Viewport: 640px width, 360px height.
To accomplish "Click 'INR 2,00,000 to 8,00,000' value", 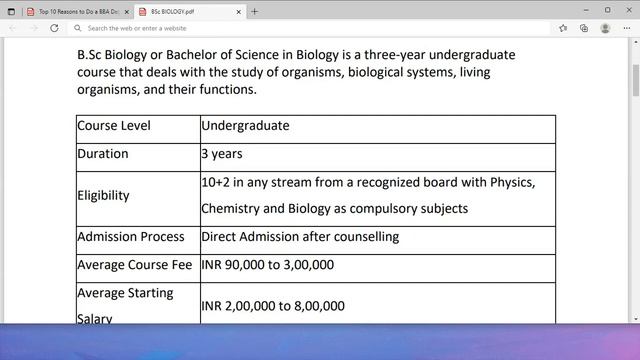I will 273,306.
